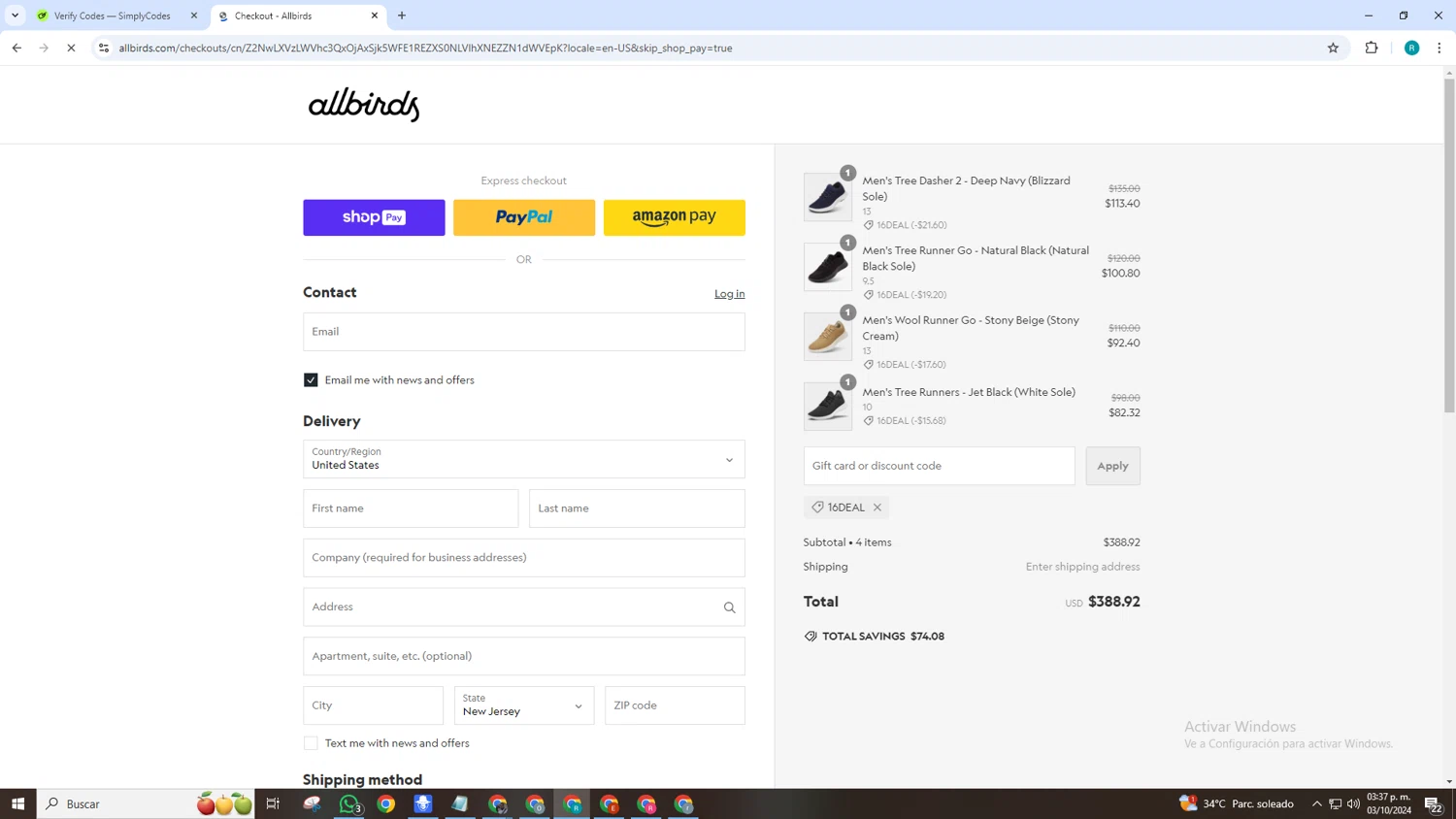This screenshot has width=1456, height=819.
Task: Open the first Chrome taskbar icon
Action: (386, 803)
